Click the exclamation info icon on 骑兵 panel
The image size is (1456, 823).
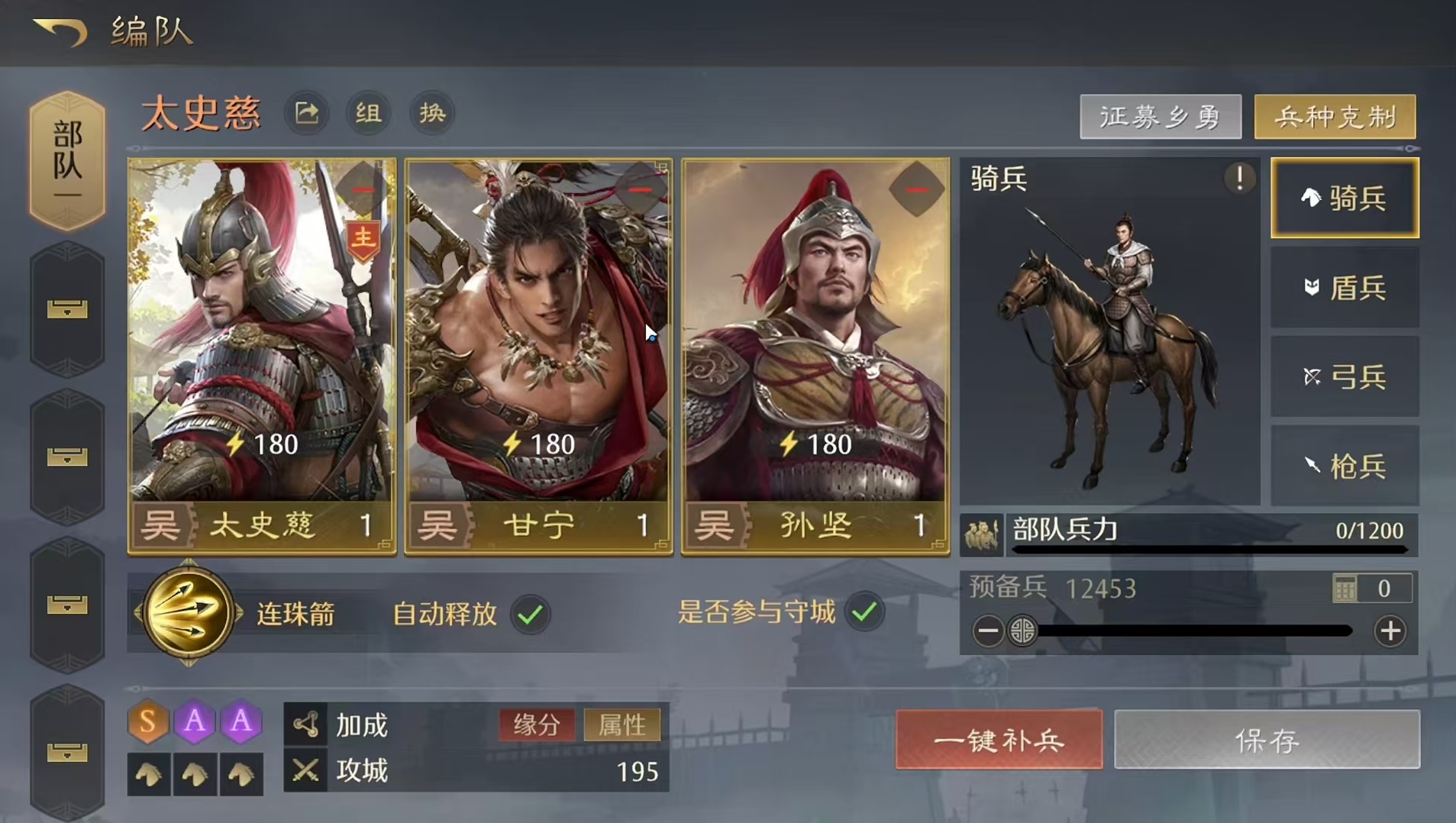point(1239,179)
